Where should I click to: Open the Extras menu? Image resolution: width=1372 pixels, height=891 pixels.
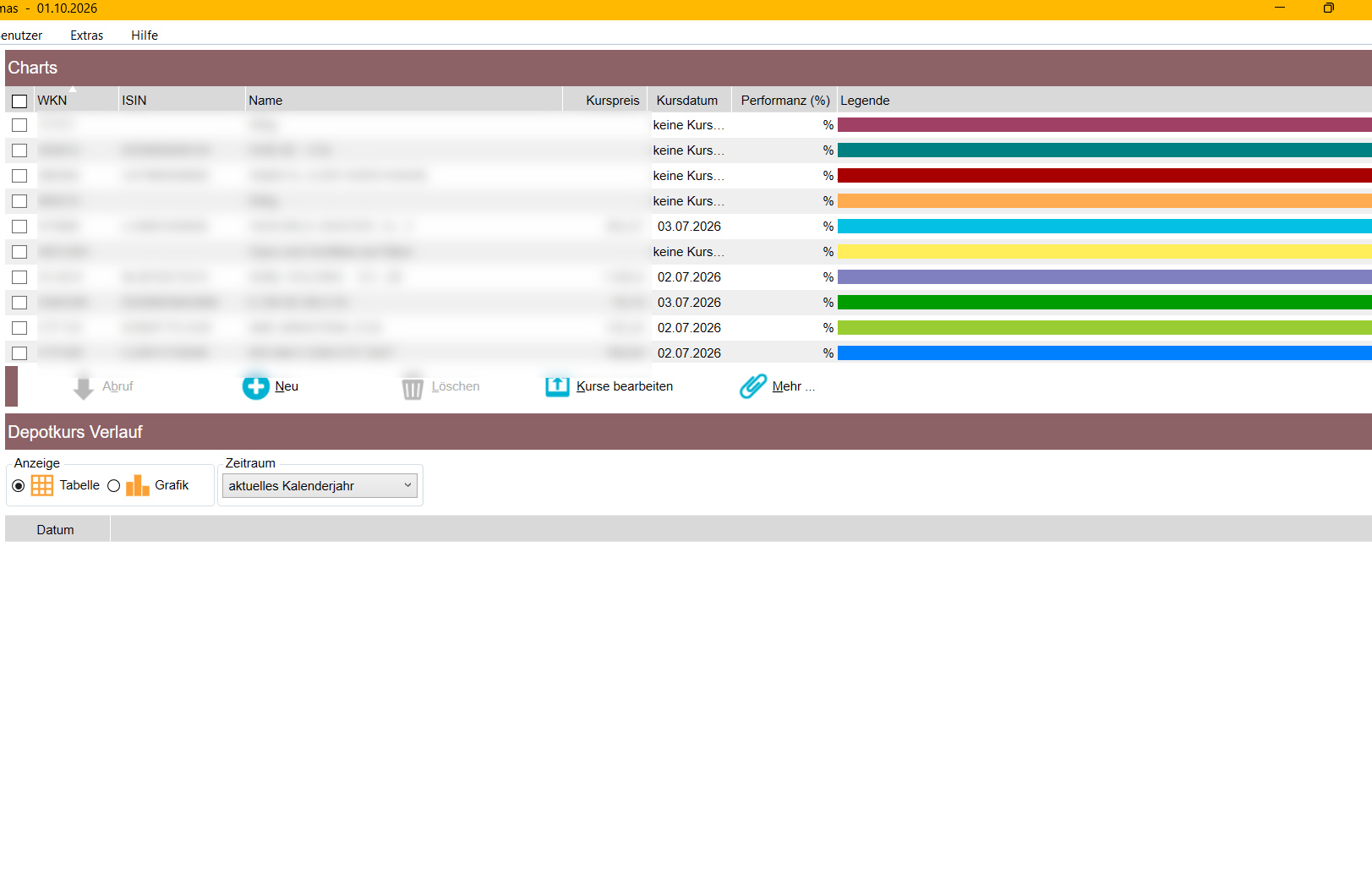click(86, 36)
